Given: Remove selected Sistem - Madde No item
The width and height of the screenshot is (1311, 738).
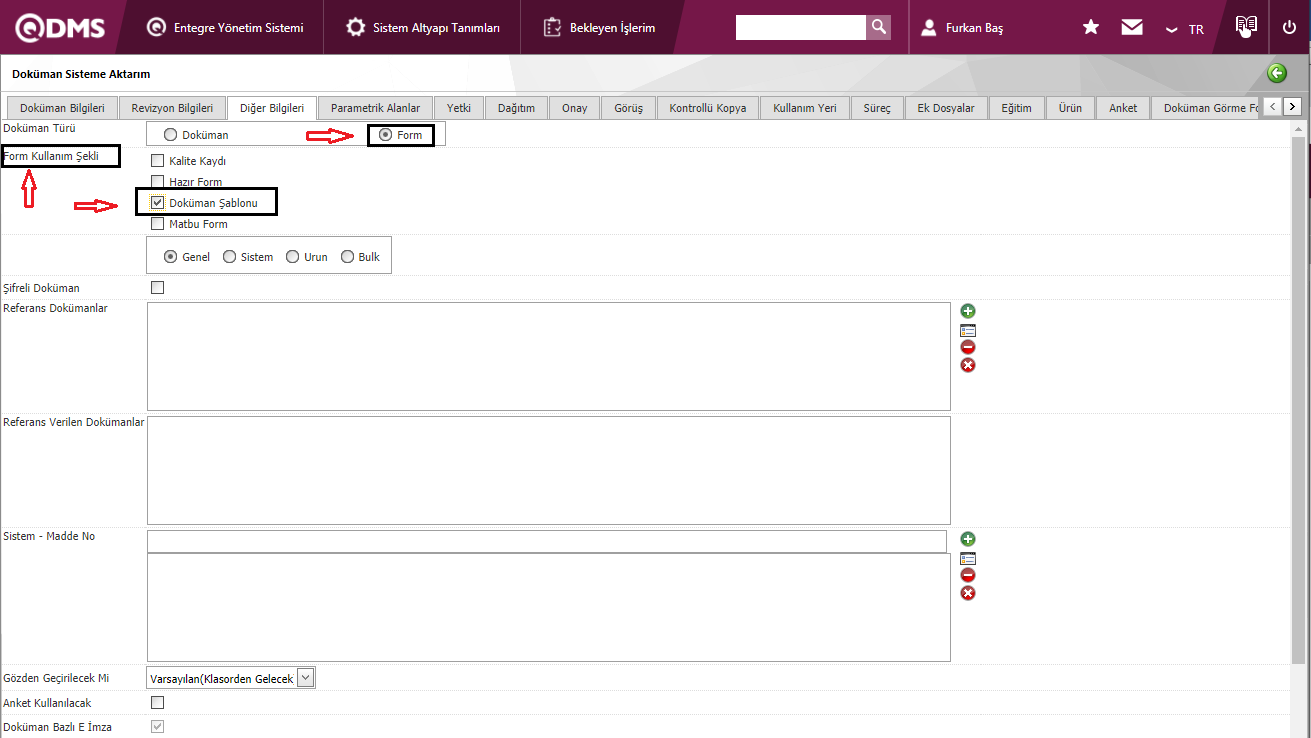Looking at the screenshot, I should point(968,575).
